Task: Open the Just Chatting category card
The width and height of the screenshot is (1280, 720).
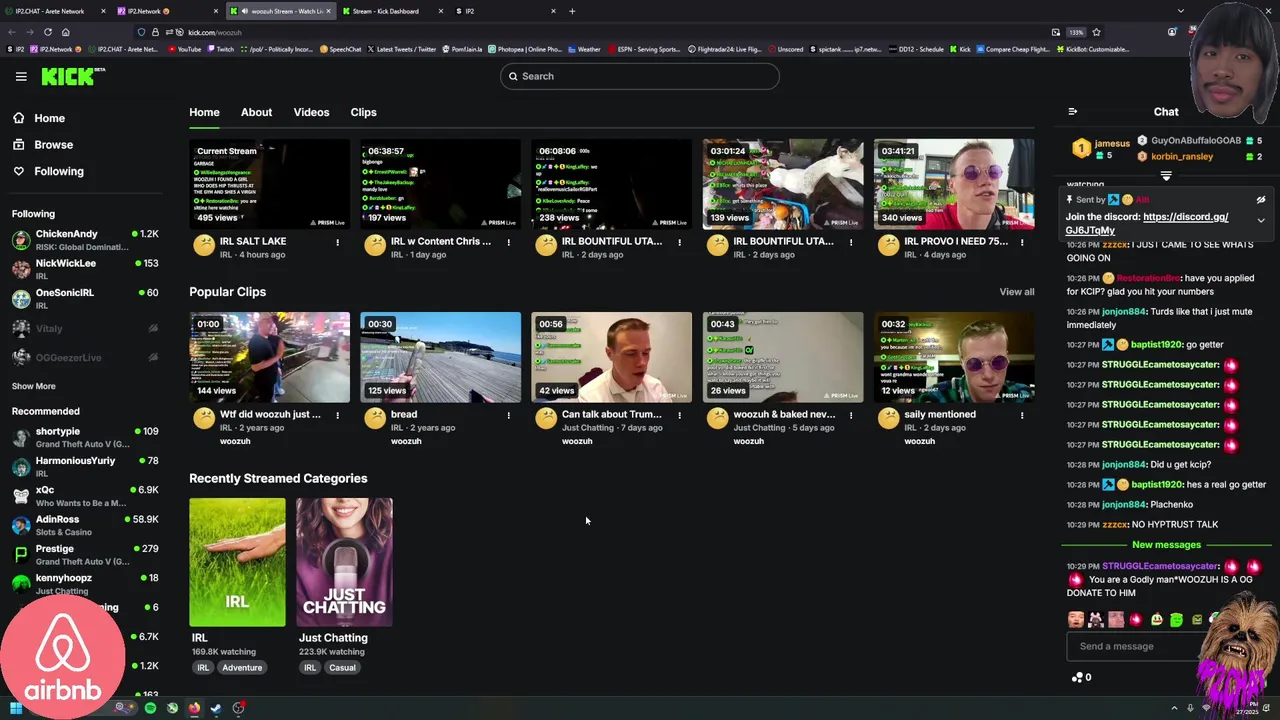Action: [344, 562]
